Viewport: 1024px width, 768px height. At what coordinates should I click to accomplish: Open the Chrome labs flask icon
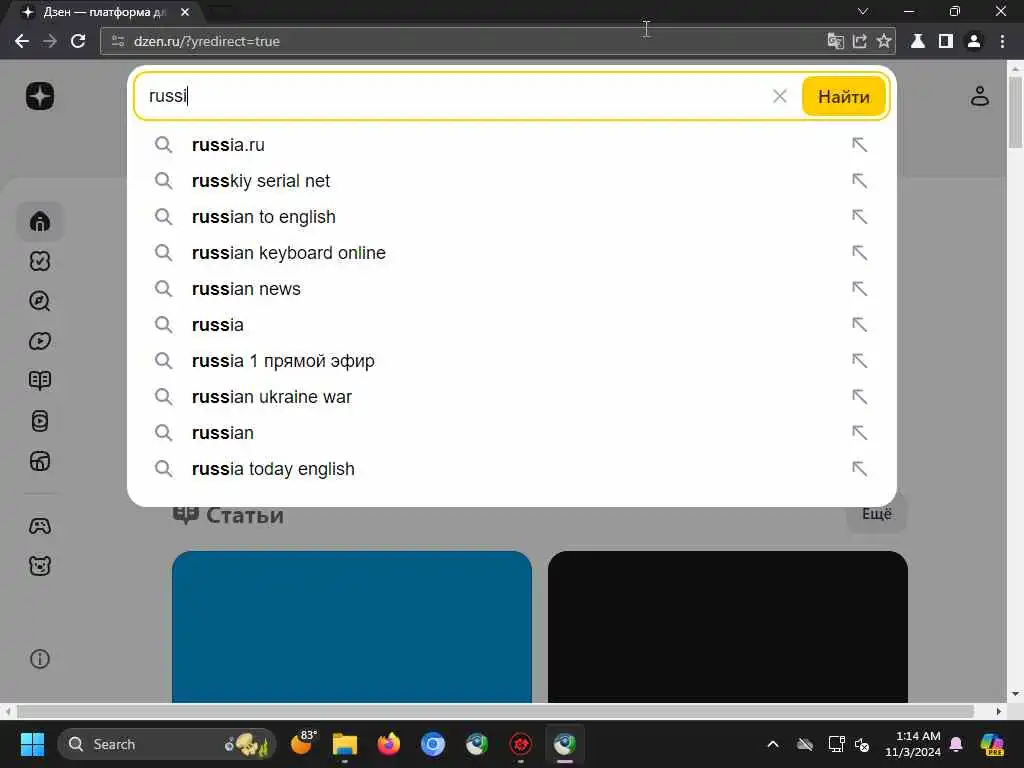tap(918, 41)
